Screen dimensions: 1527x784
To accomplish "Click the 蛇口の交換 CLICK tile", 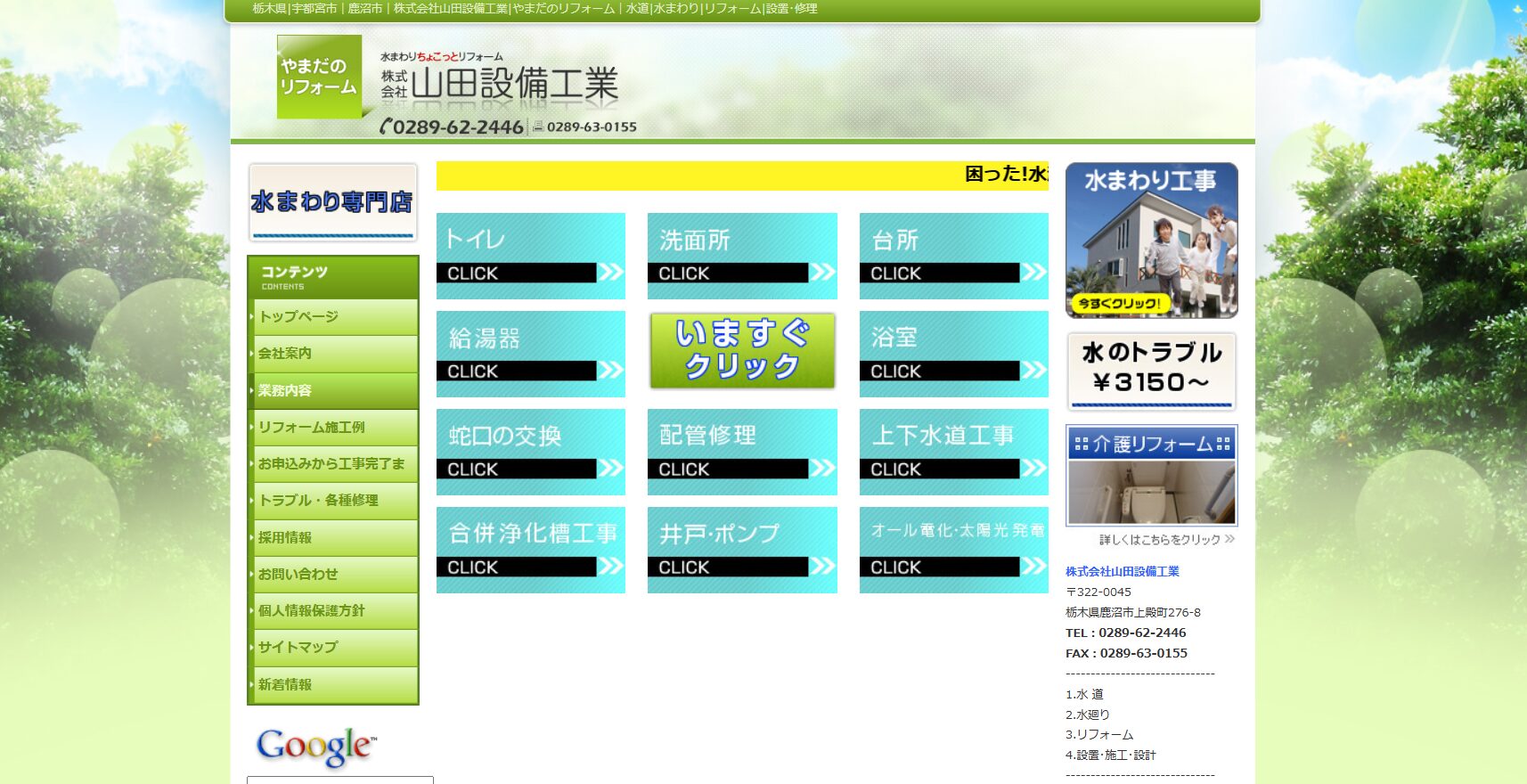I will 531,452.
